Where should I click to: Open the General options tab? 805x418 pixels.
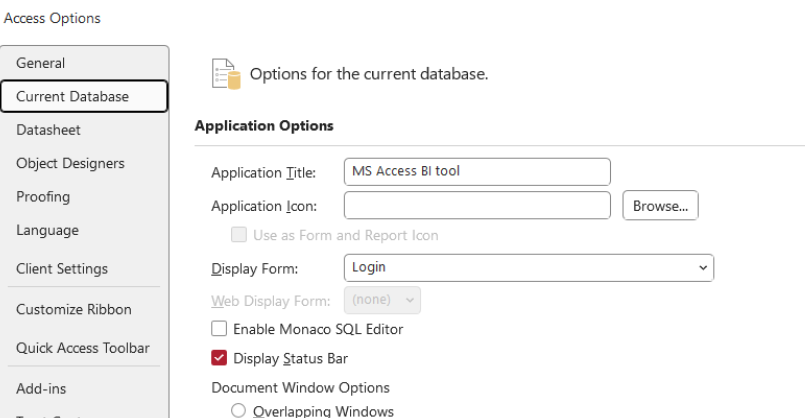click(41, 63)
